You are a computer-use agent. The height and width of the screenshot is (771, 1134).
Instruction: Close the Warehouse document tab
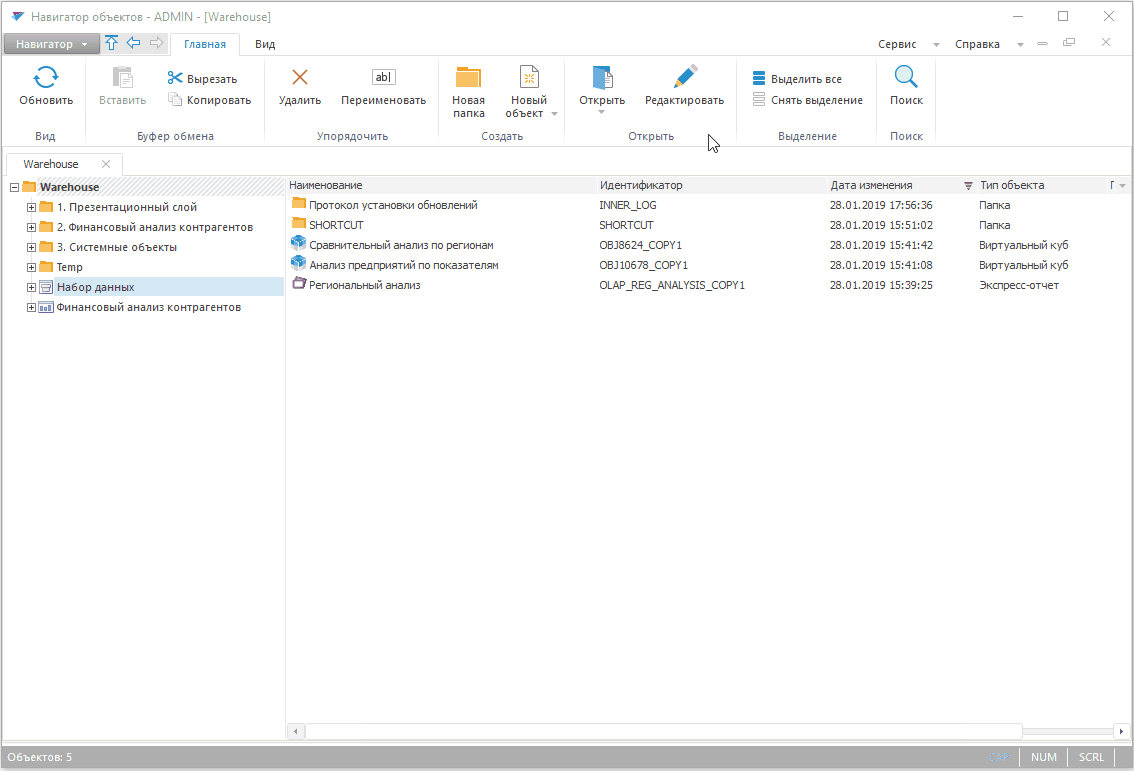pyautogui.click(x=106, y=164)
